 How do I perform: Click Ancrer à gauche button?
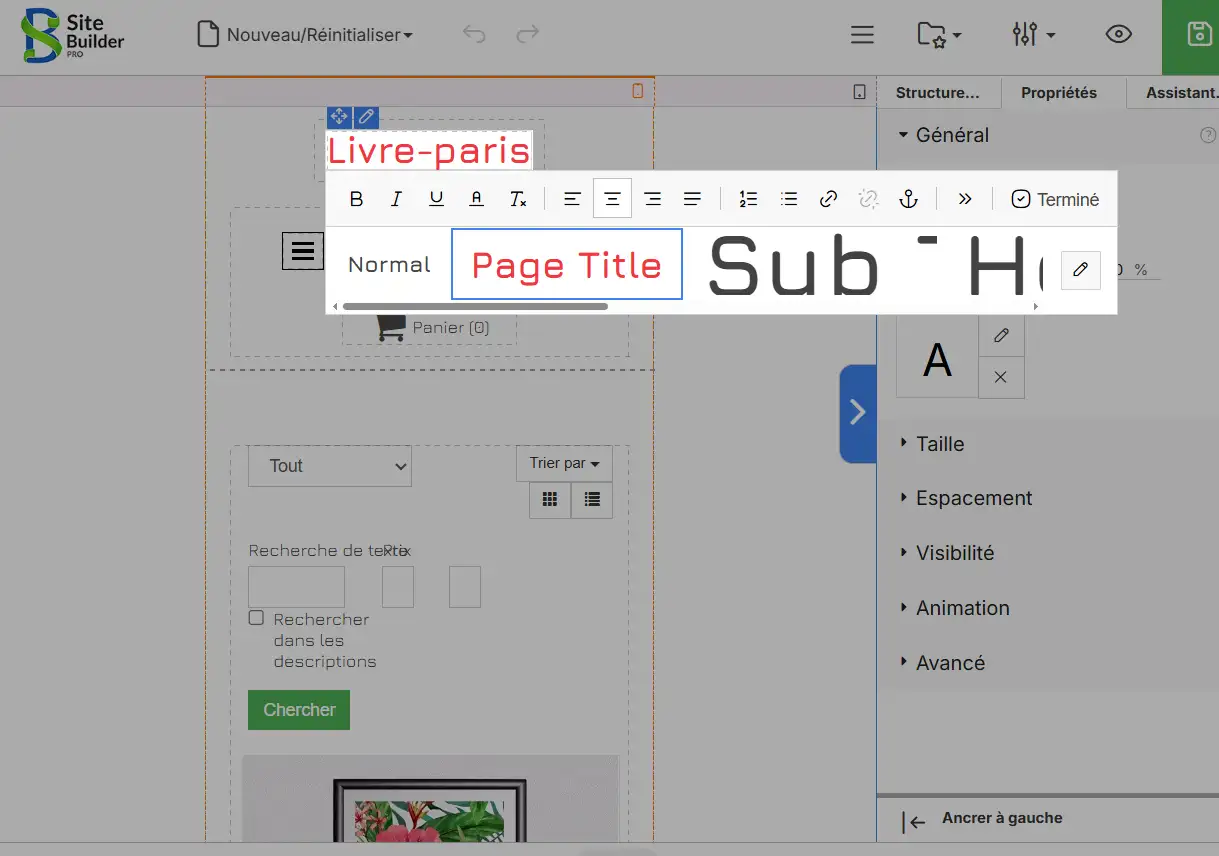pos(982,821)
